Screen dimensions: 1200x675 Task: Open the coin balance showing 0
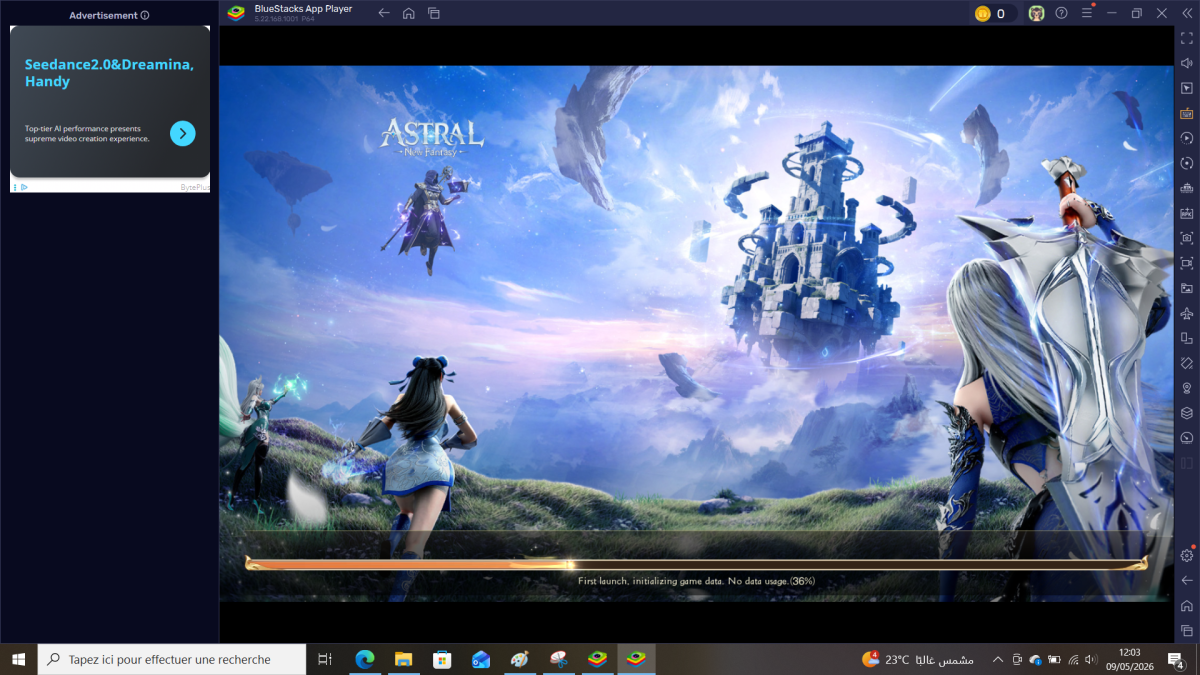coord(995,13)
